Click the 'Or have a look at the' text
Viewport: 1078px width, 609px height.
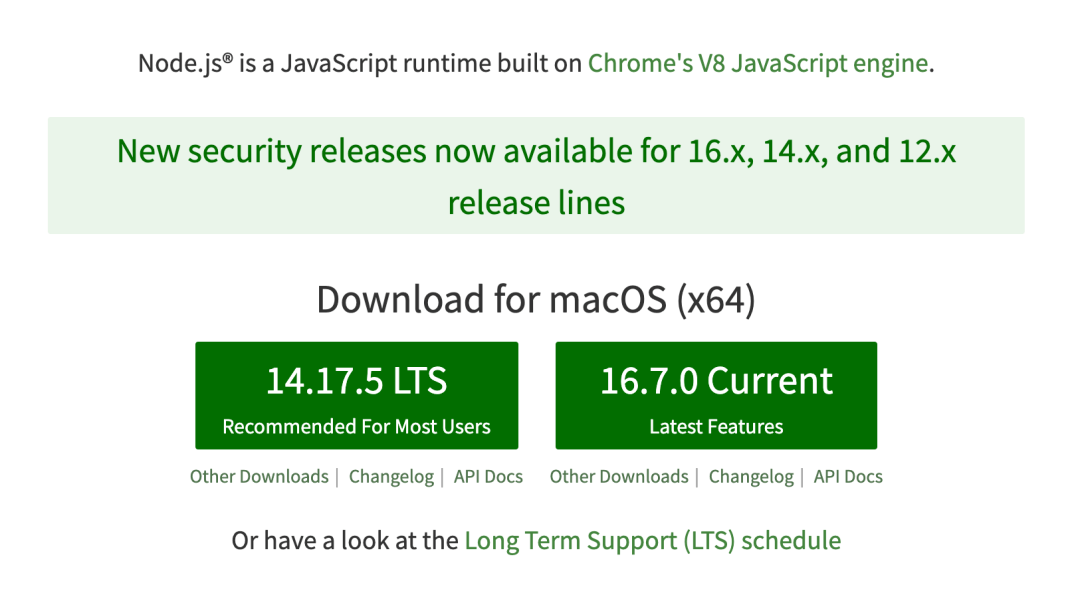click(345, 541)
